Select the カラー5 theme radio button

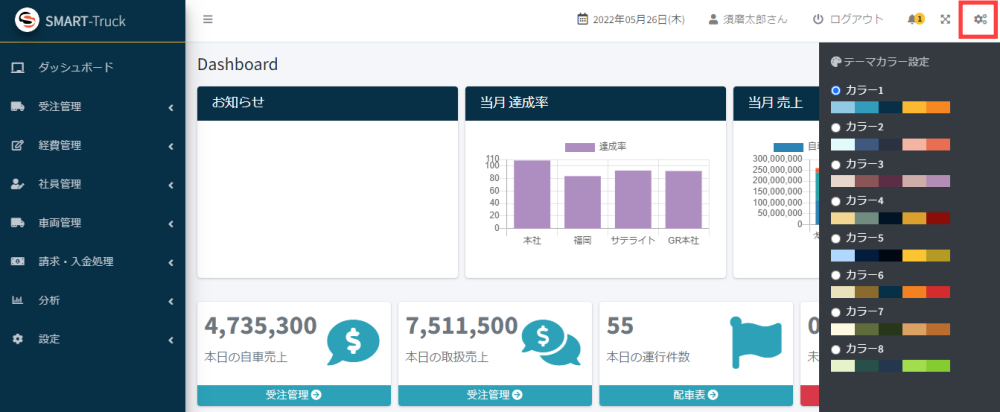836,238
